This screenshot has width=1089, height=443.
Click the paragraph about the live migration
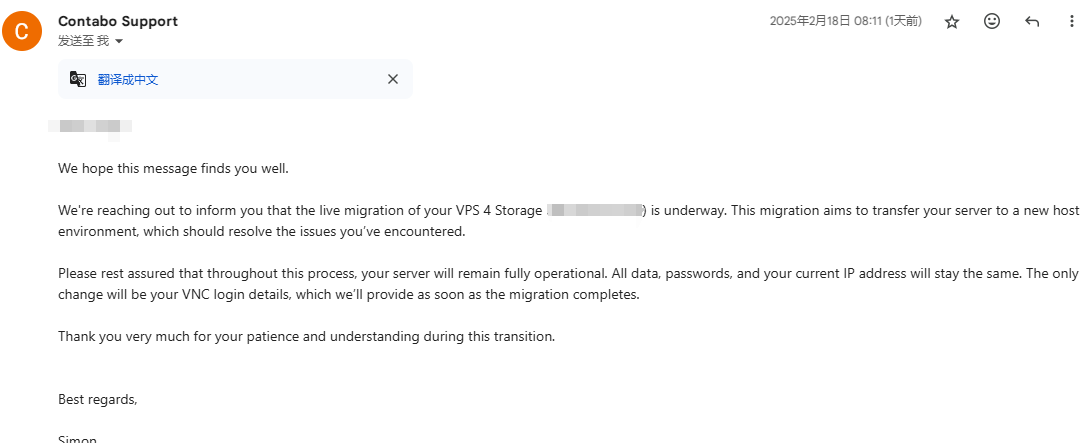300,211
